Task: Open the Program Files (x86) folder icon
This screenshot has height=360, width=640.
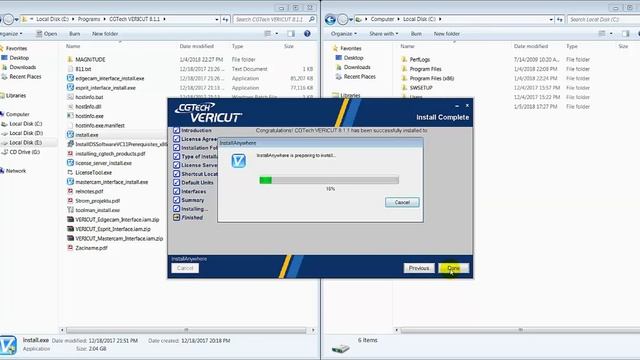Action: [x=404, y=78]
